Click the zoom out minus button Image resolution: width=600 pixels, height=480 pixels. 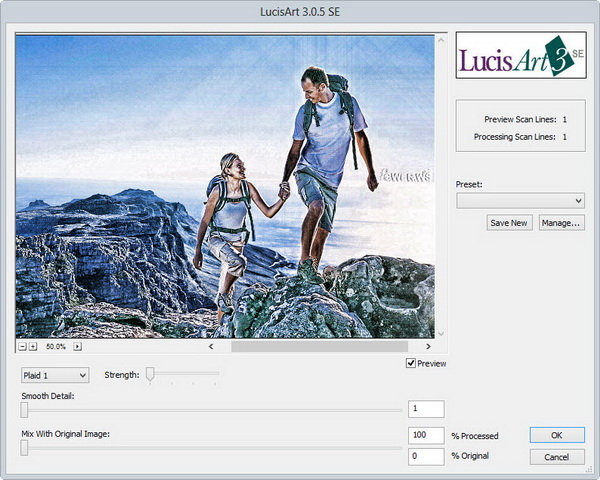(21, 346)
